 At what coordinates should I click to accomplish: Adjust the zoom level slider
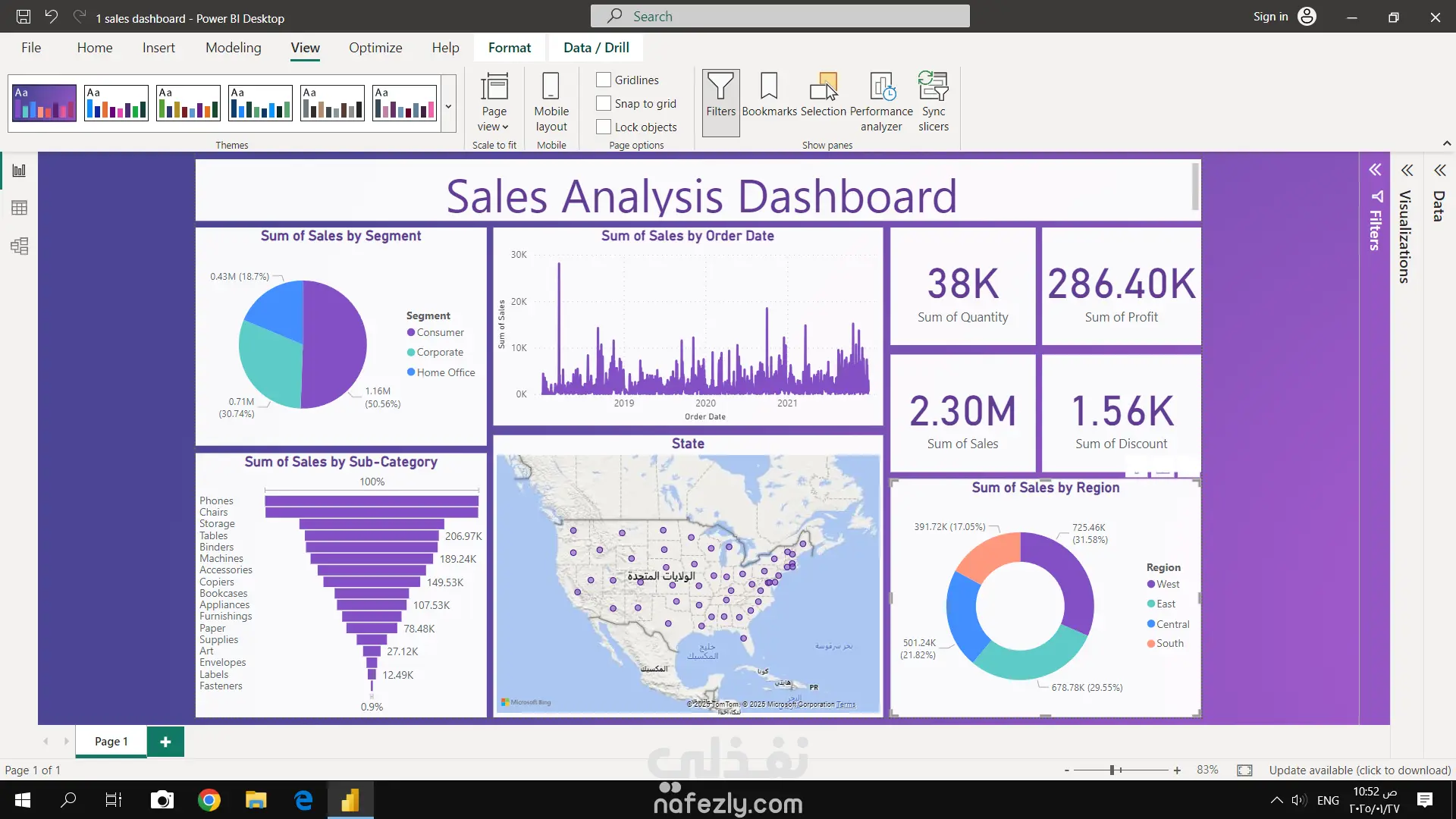pyautogui.click(x=1112, y=770)
